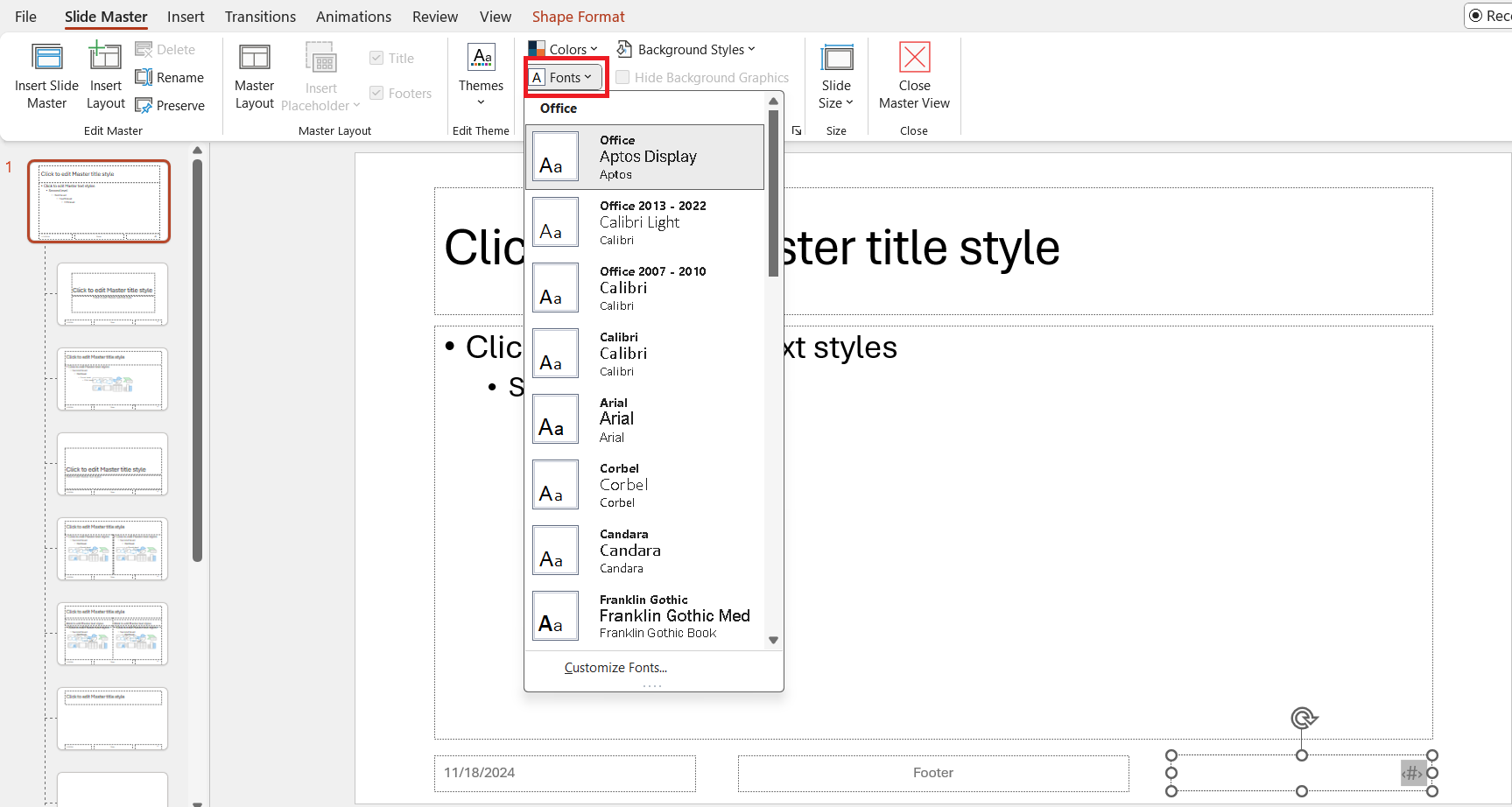
Task: Close Master View with the red X
Action: pos(915,58)
